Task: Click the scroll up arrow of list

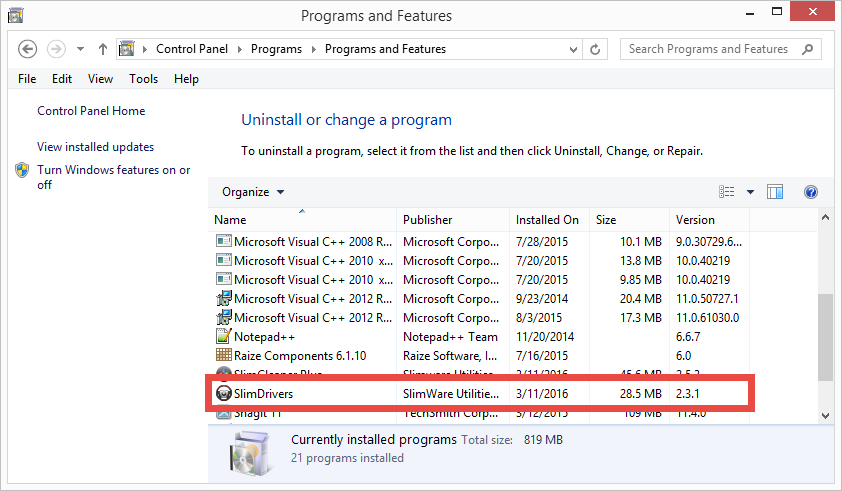Action: point(825,218)
